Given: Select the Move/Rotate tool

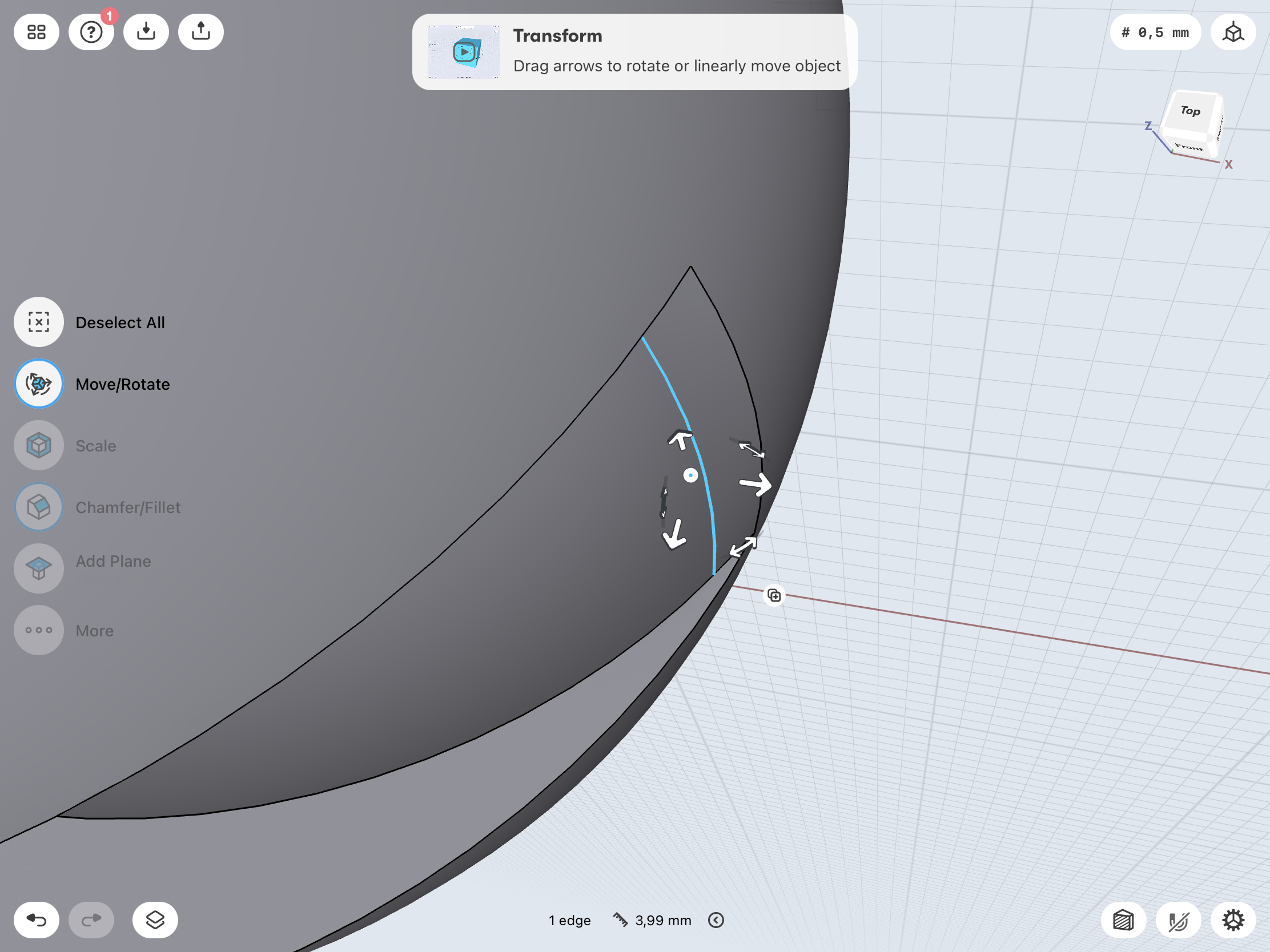Looking at the screenshot, I should click(x=38, y=384).
